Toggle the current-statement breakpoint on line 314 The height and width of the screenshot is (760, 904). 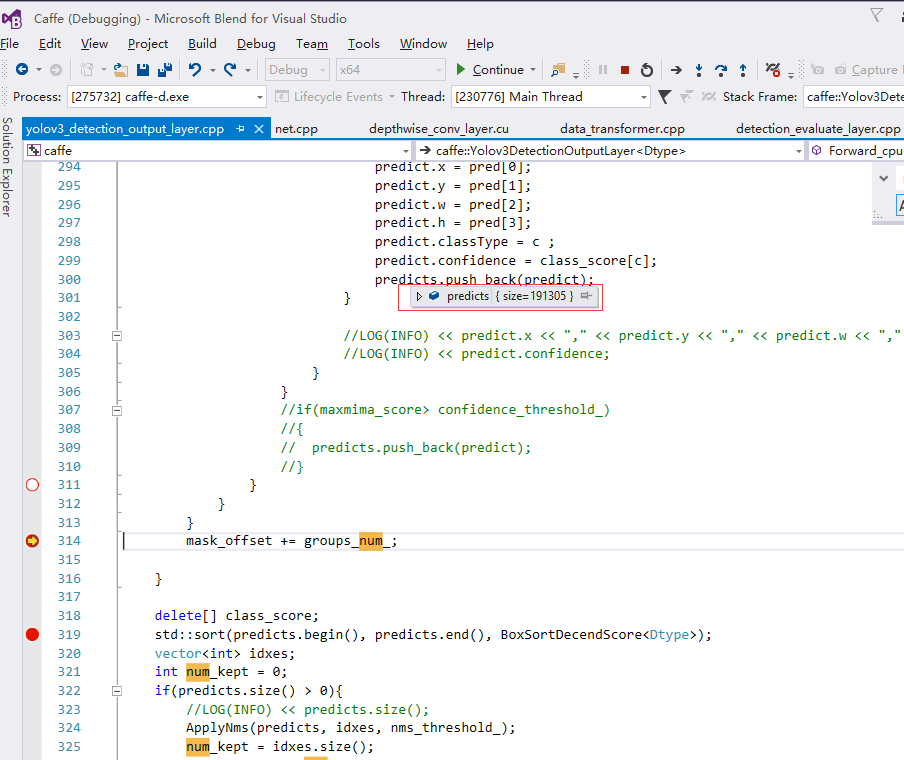(32, 541)
